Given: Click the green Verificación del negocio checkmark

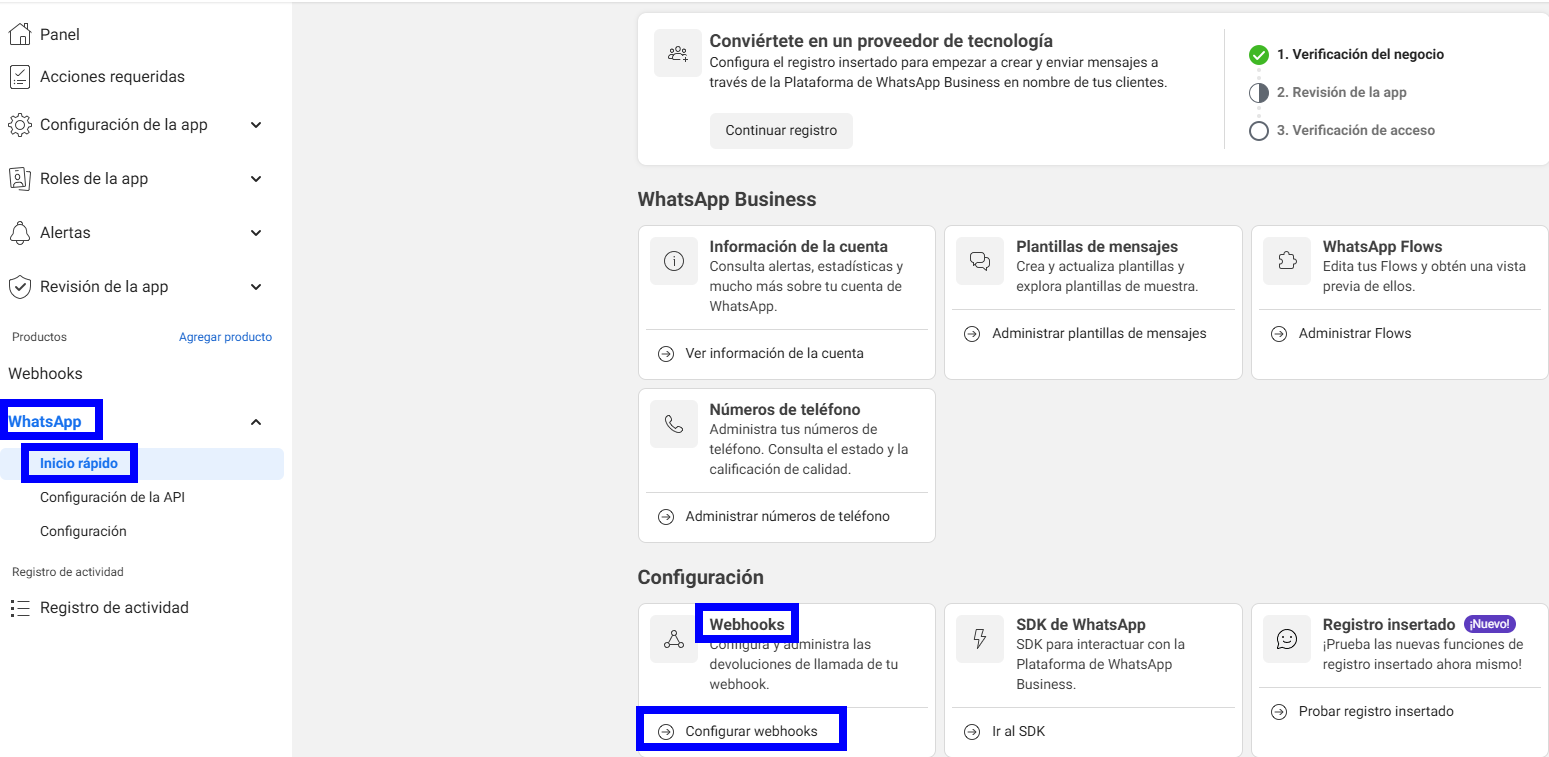Looking at the screenshot, I should [x=1259, y=55].
